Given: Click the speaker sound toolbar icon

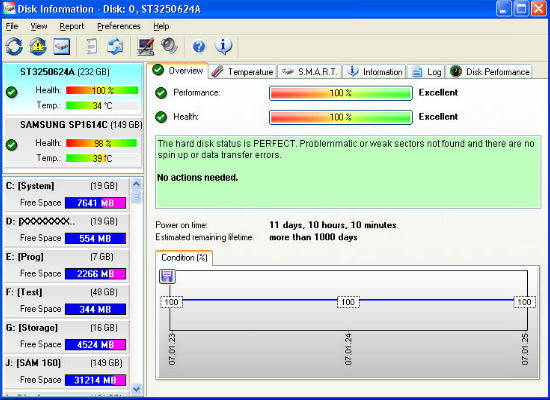Looking at the screenshot, I should coord(170,46).
